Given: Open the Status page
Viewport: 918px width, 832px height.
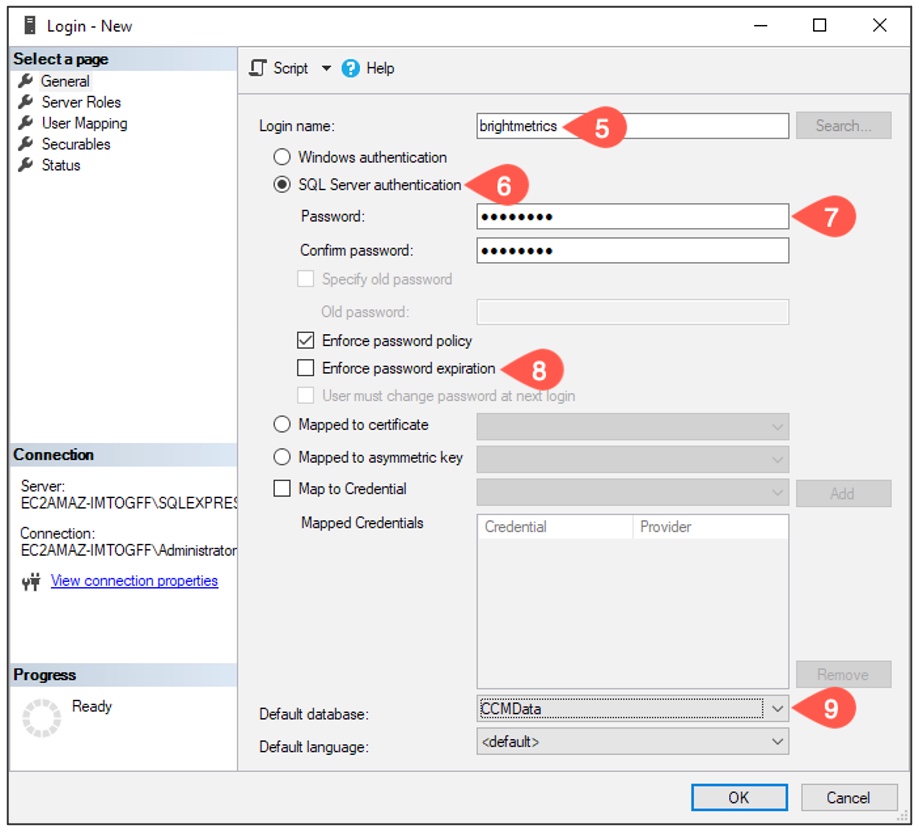Looking at the screenshot, I should [x=60, y=165].
